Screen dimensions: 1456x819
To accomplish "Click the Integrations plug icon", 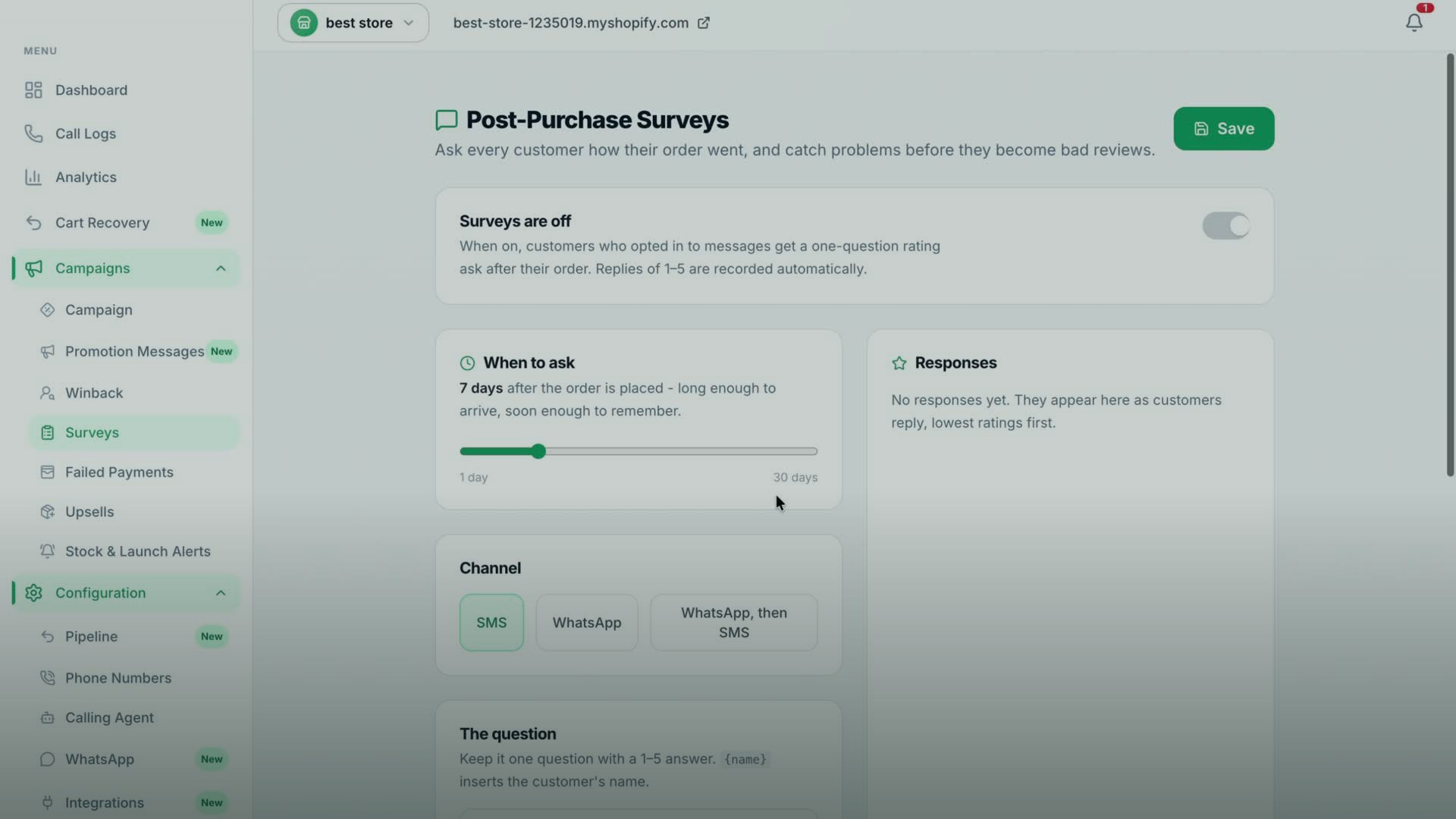I will (x=47, y=802).
